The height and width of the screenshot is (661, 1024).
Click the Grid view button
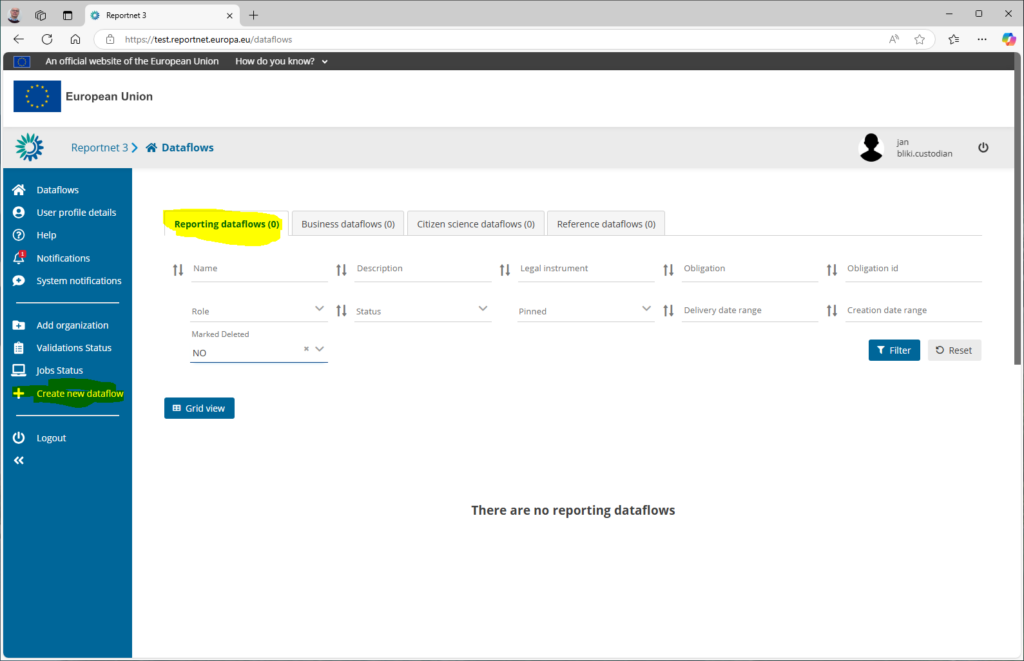199,408
